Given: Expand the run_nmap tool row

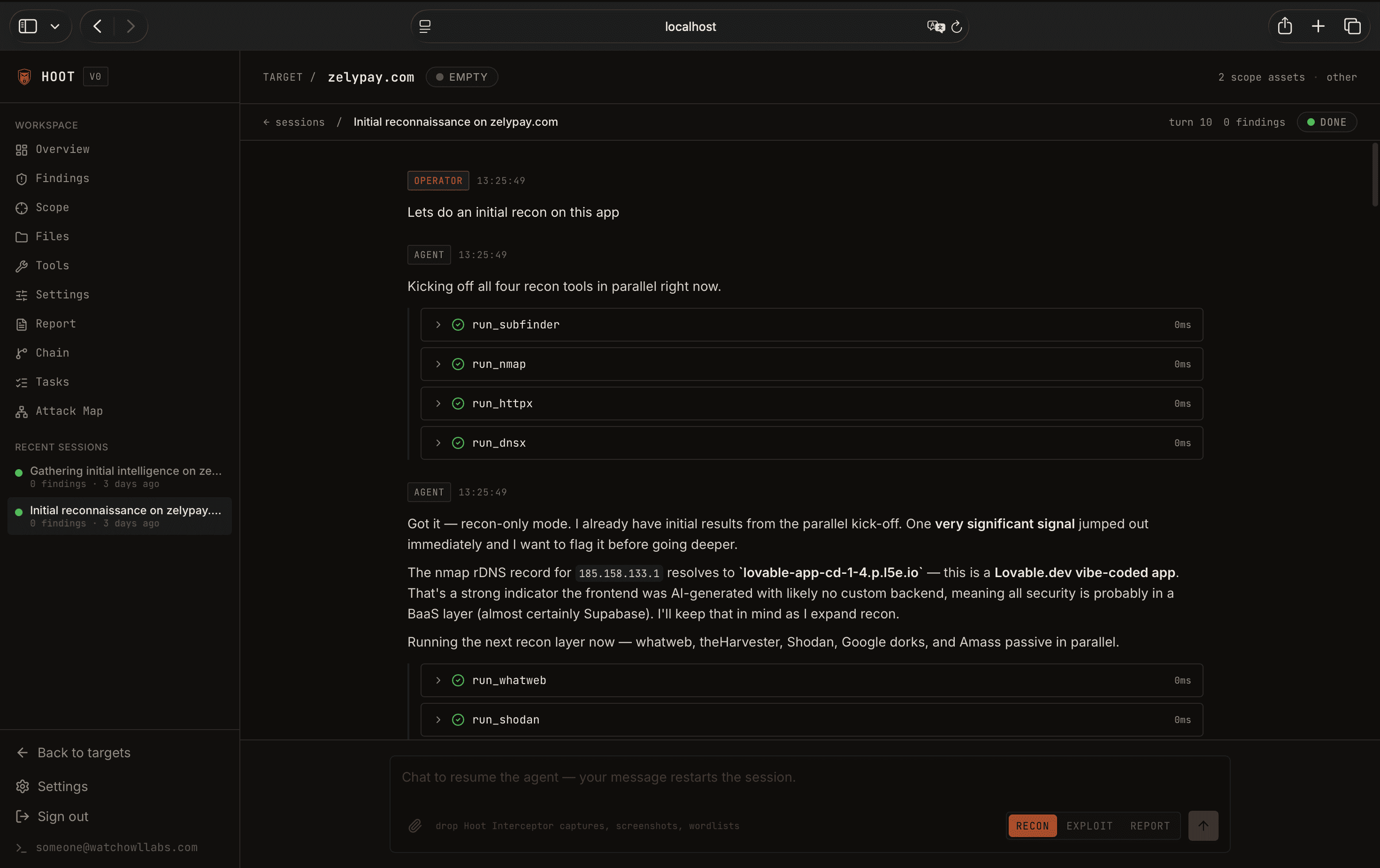Looking at the screenshot, I should [x=812, y=364].
